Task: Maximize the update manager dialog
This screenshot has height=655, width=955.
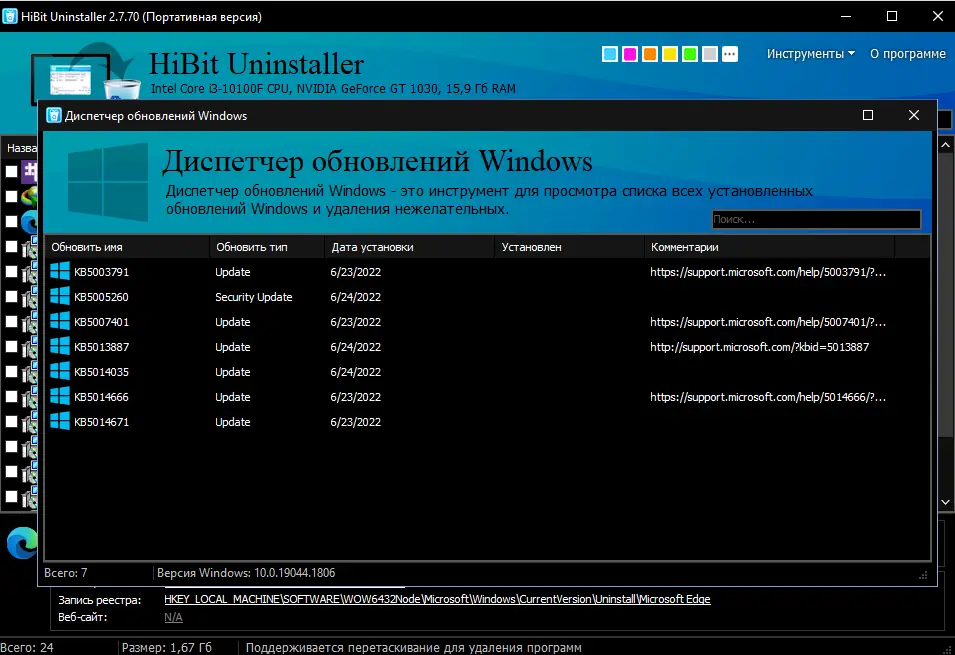Action: (868, 115)
